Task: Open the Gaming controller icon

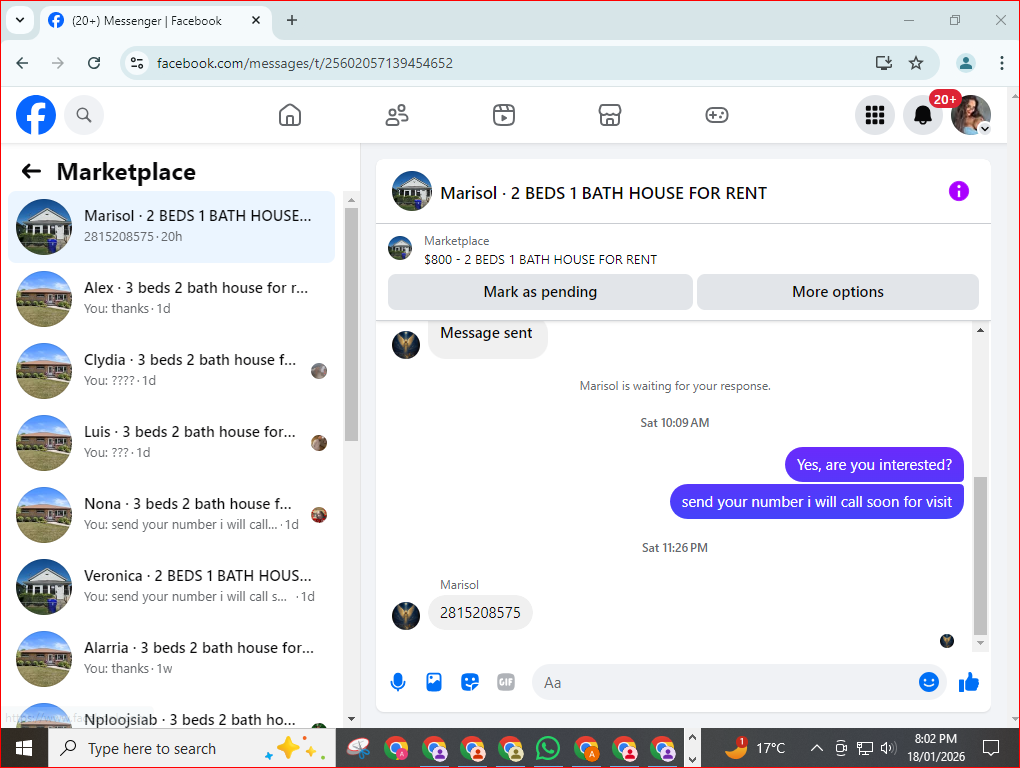Action: 716,115
